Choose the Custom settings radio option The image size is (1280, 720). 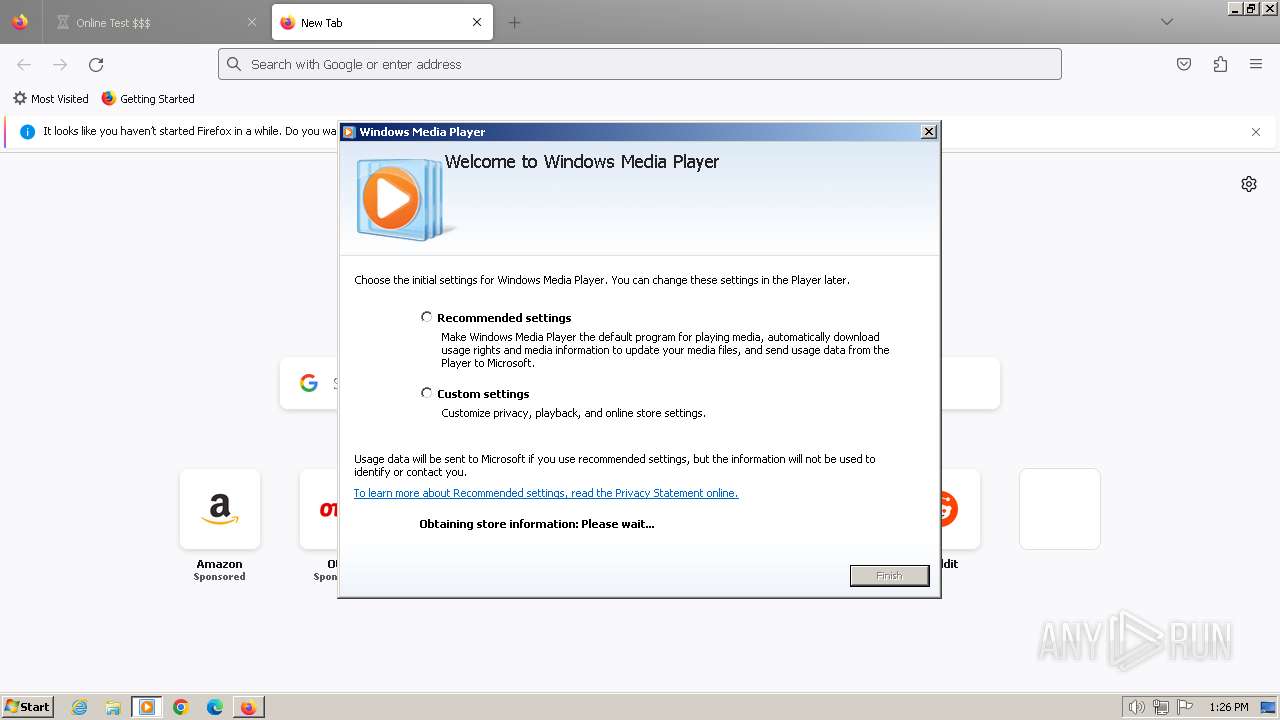427,393
